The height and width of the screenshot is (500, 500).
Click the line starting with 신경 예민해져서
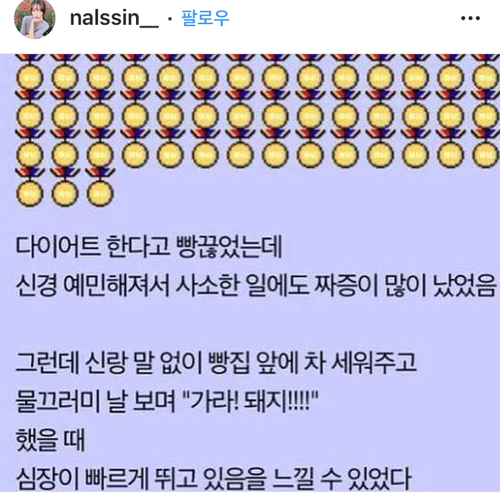coord(256,286)
